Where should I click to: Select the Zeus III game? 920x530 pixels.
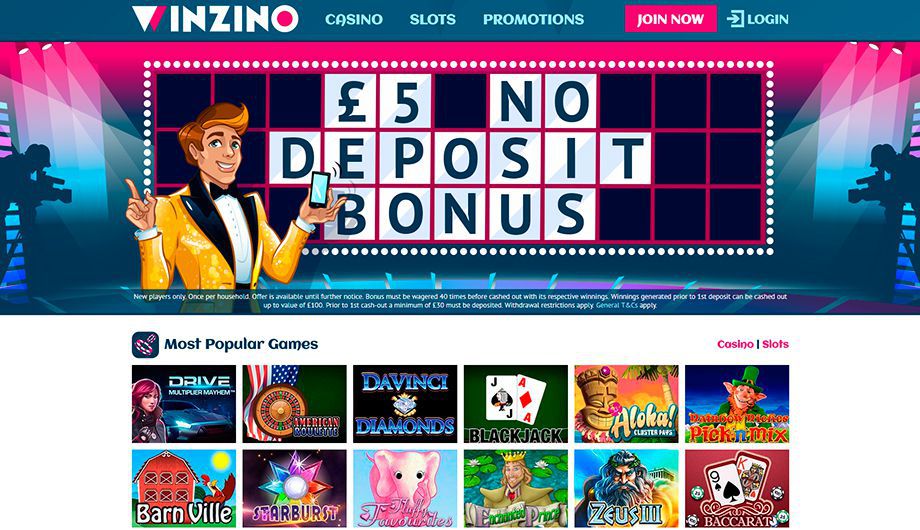tap(626, 488)
